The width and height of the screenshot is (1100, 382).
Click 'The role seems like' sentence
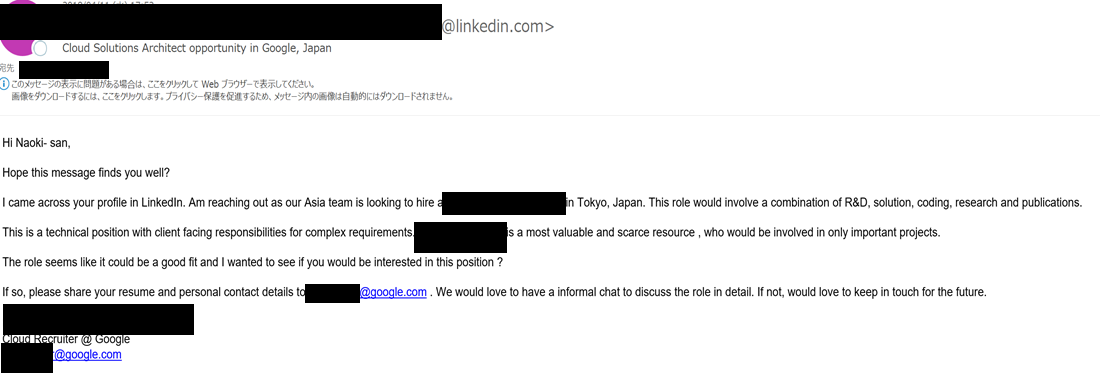253,262
